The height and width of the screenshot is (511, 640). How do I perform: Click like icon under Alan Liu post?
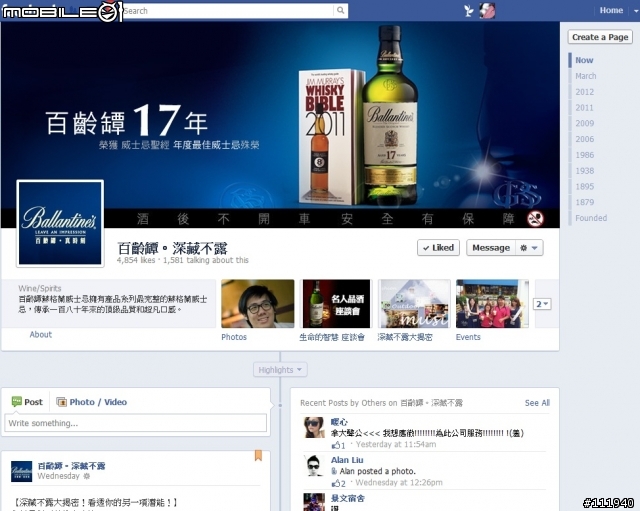tap(336, 483)
